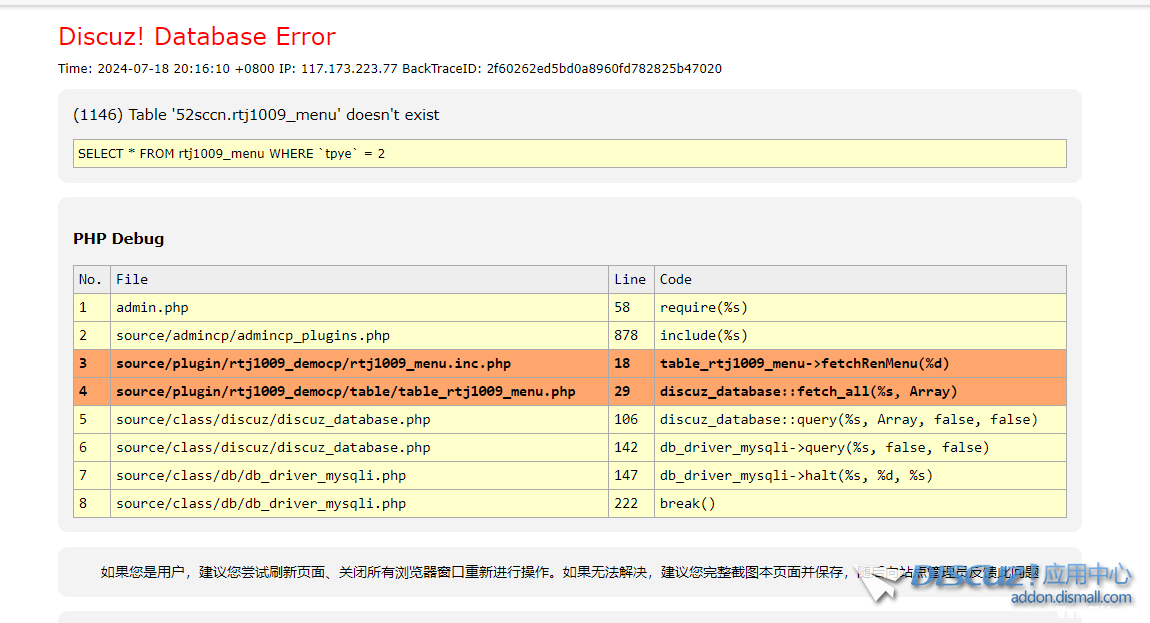The width and height of the screenshot is (1150, 623).
Task: Click highlighted rtj1009_menu.inc.php file path
Action: point(313,363)
